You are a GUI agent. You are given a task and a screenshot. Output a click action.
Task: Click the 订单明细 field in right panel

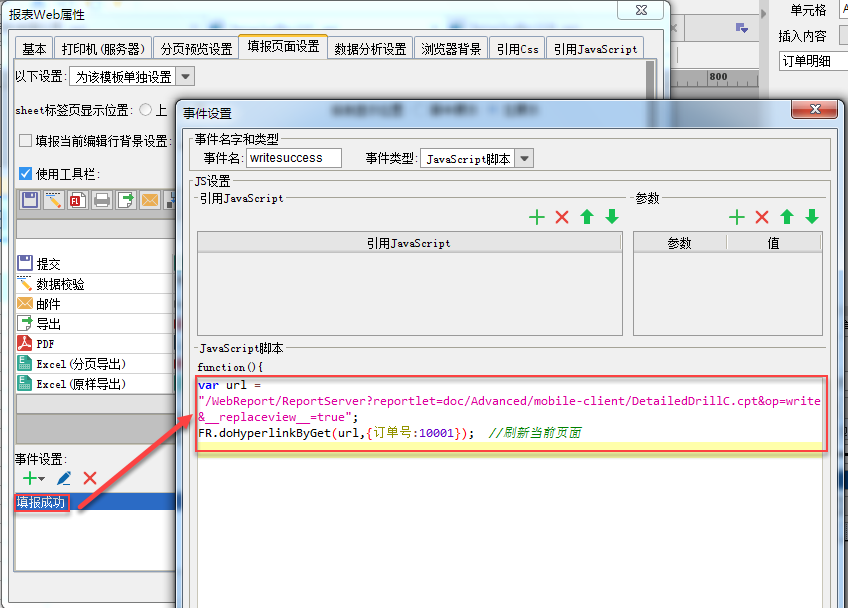point(813,61)
